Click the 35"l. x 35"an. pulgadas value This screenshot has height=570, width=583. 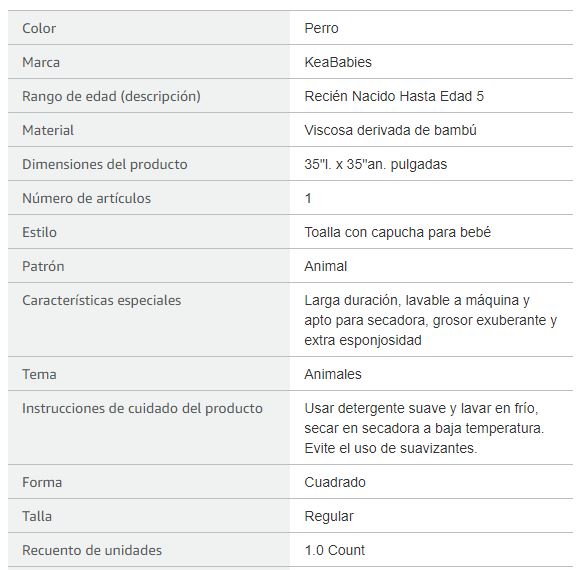[376, 164]
